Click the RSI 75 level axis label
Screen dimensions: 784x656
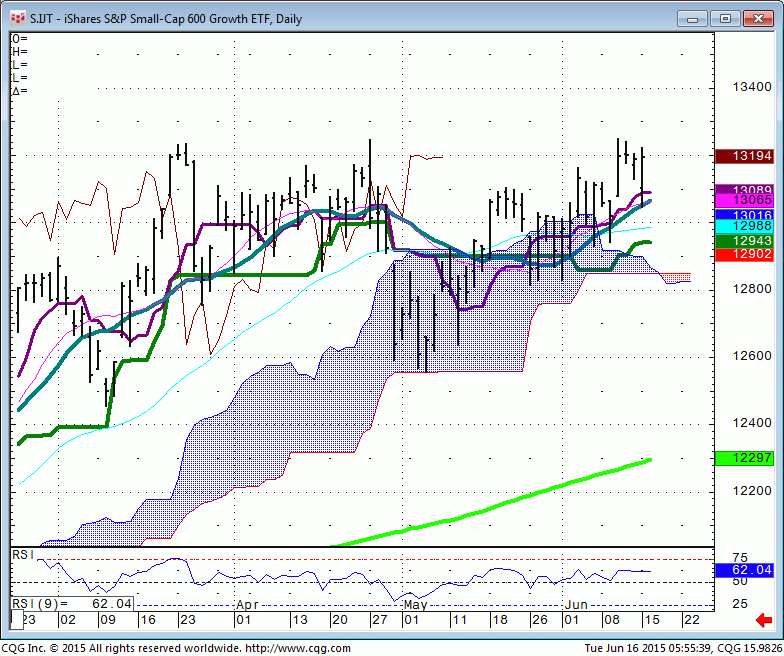(x=740, y=558)
